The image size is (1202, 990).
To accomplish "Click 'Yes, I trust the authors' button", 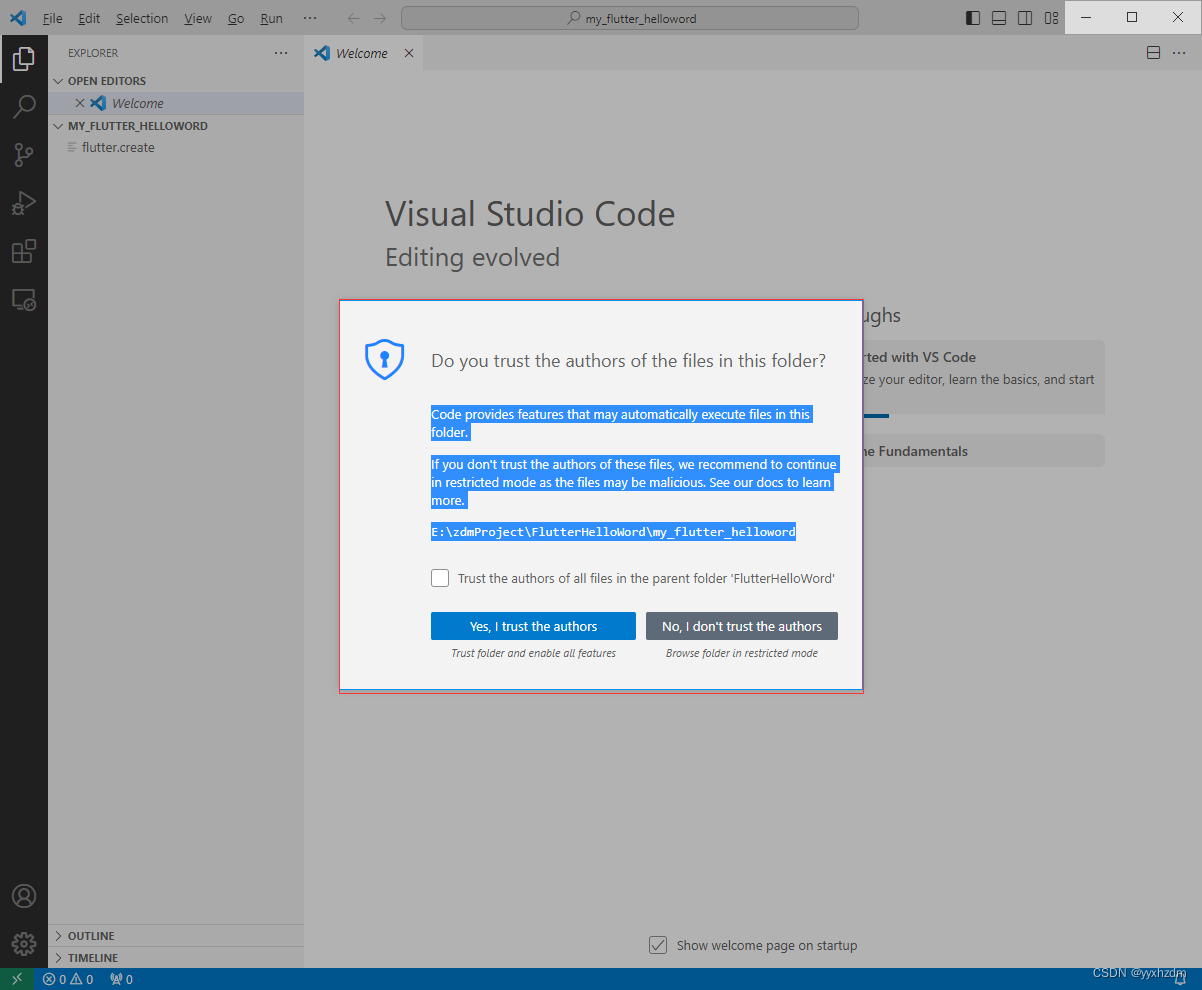I will (x=533, y=625).
